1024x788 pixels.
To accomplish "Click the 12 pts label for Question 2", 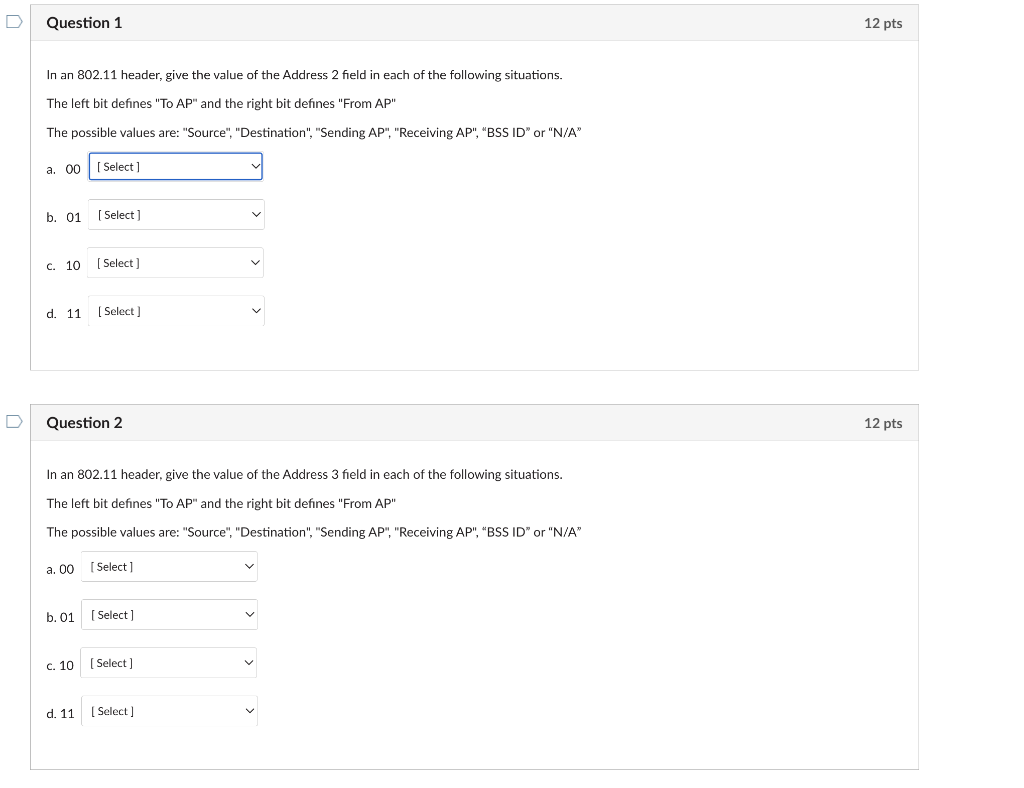I will click(x=882, y=422).
